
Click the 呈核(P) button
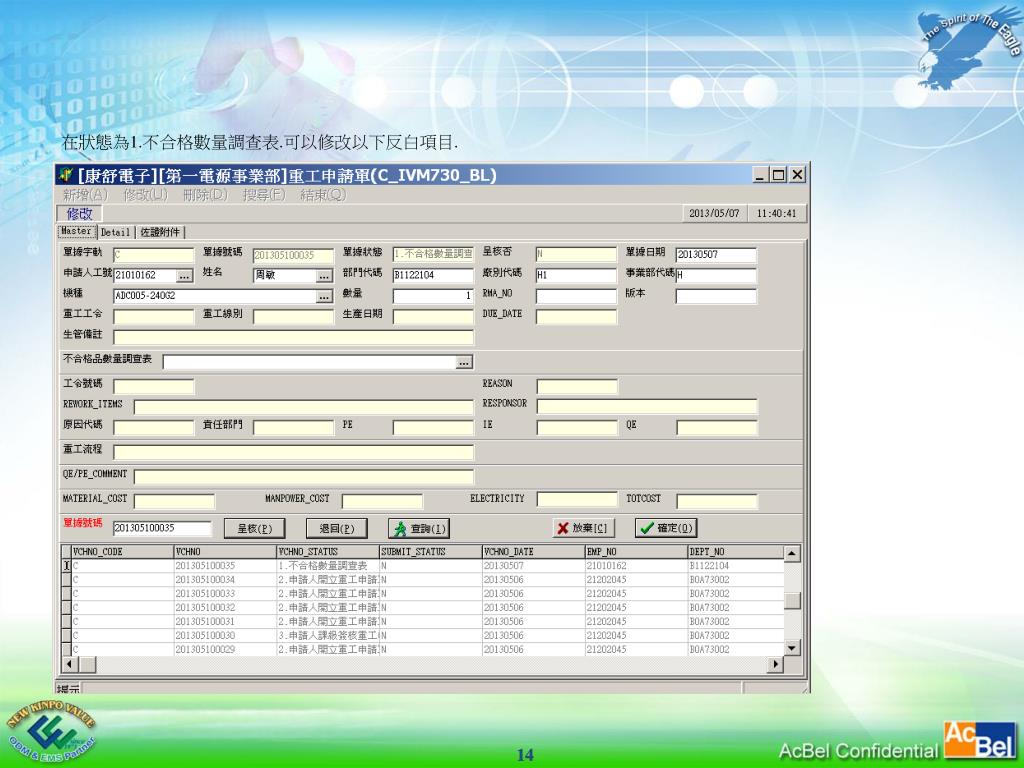pyautogui.click(x=255, y=528)
